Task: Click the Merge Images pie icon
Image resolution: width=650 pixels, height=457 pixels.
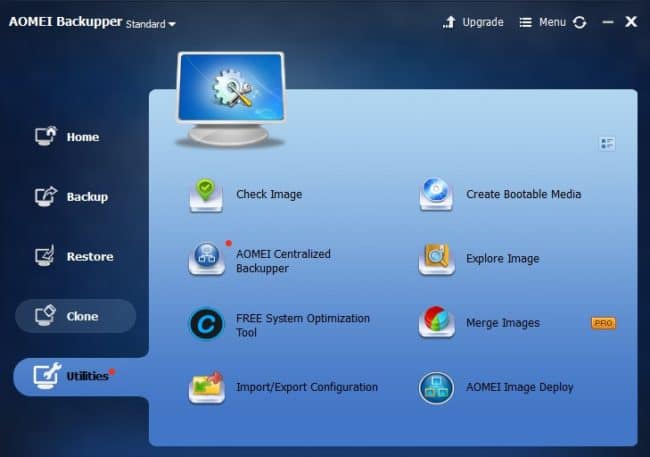Action: [437, 322]
